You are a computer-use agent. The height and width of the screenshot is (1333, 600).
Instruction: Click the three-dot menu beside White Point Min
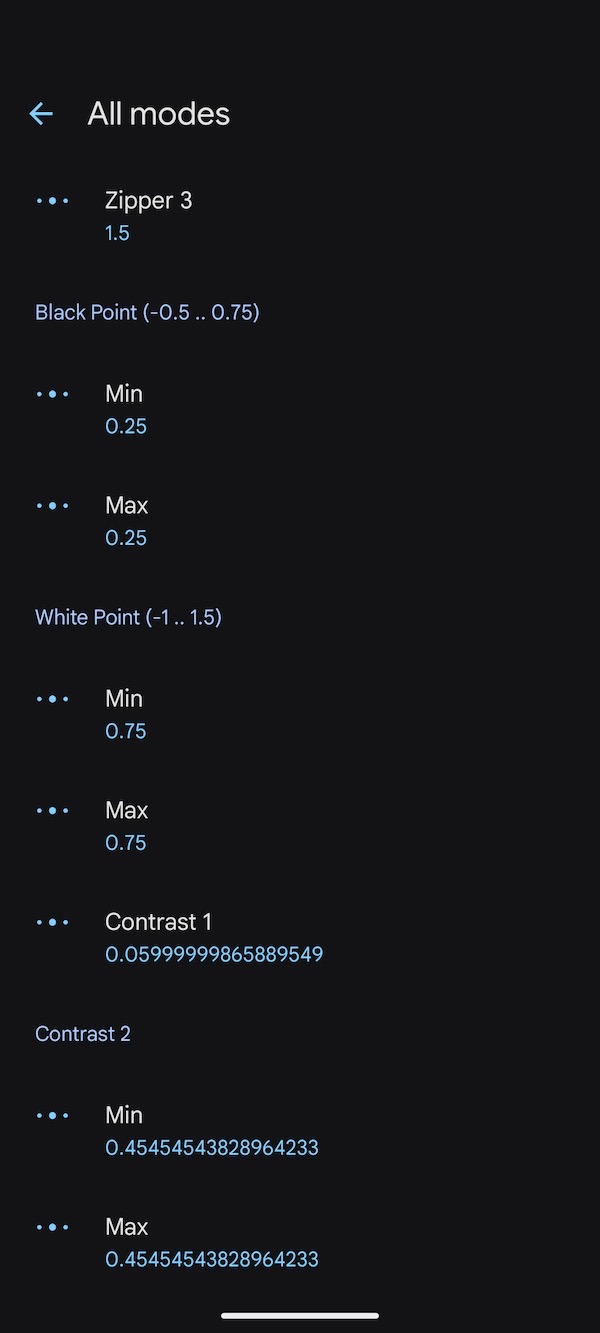tap(53, 698)
